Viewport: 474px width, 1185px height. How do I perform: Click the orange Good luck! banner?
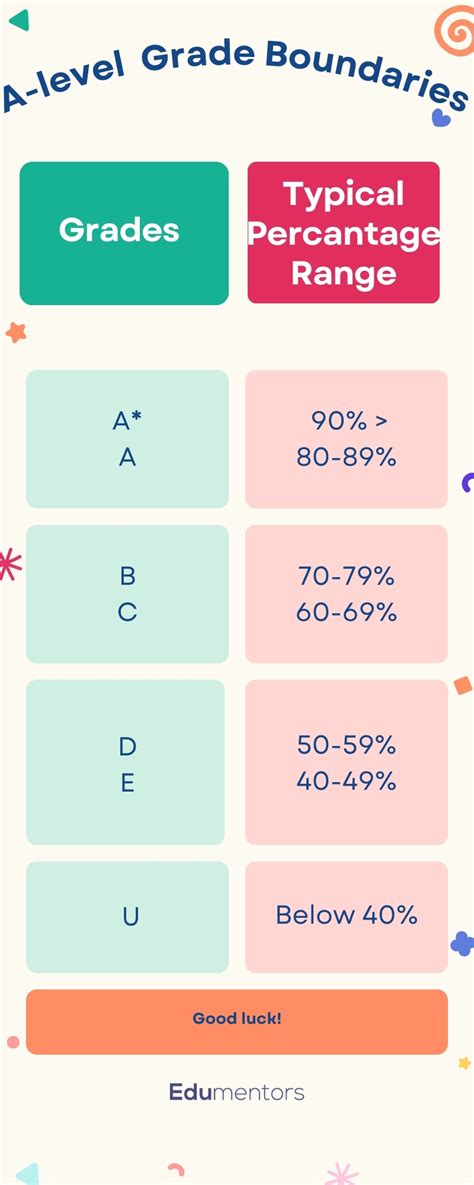[237, 1022]
